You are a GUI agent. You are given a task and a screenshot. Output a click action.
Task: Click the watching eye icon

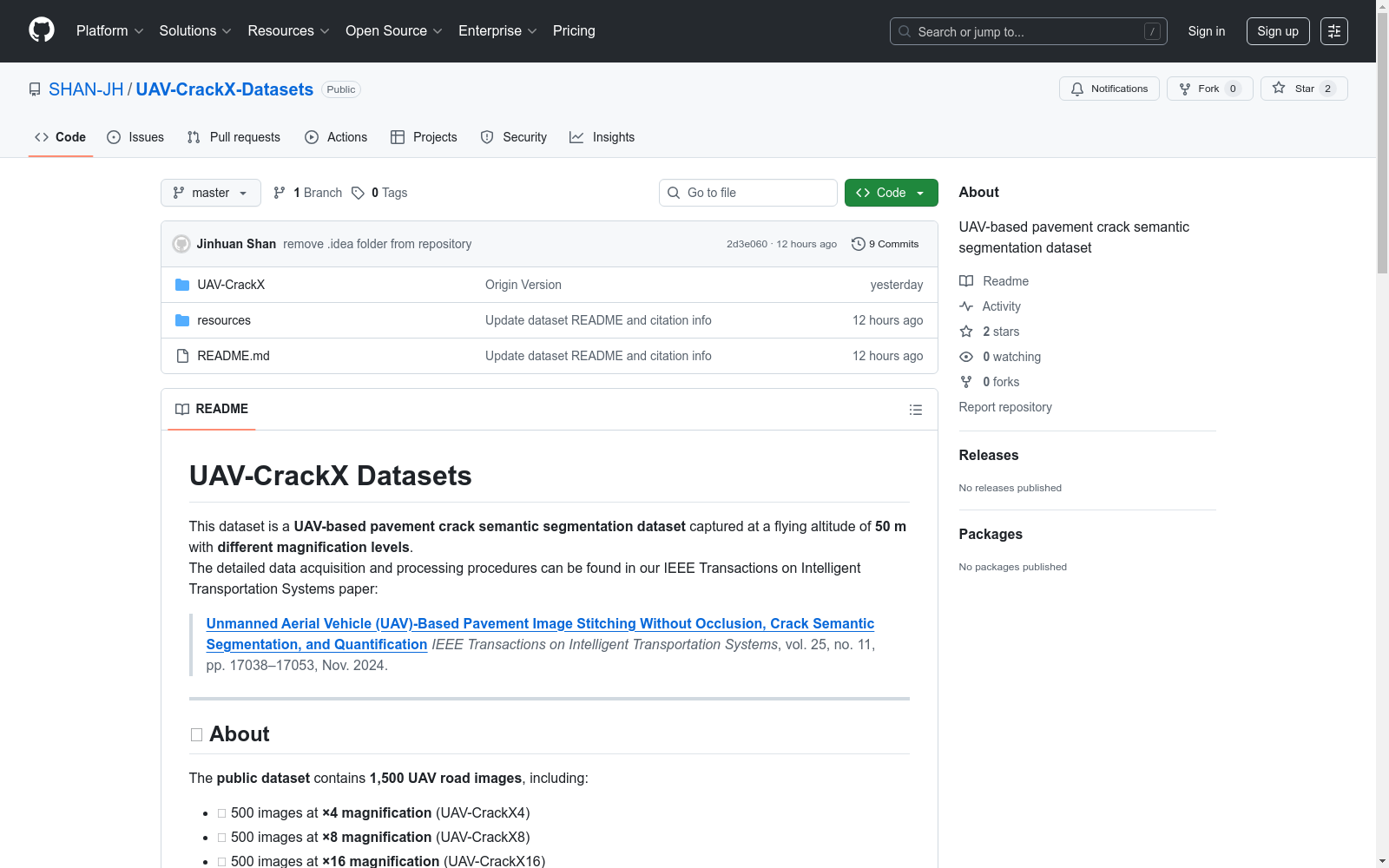tap(966, 357)
